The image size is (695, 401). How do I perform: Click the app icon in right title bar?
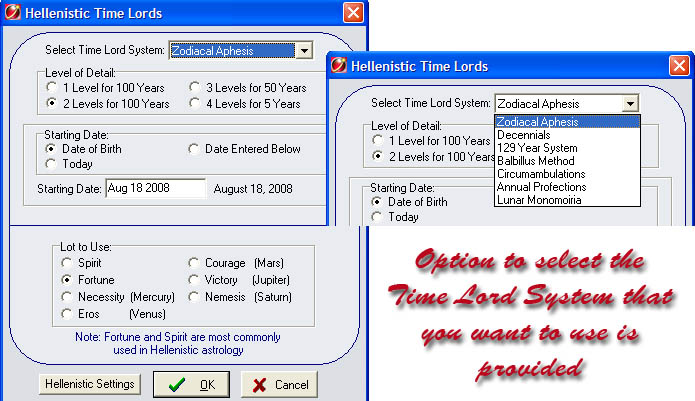[x=341, y=66]
